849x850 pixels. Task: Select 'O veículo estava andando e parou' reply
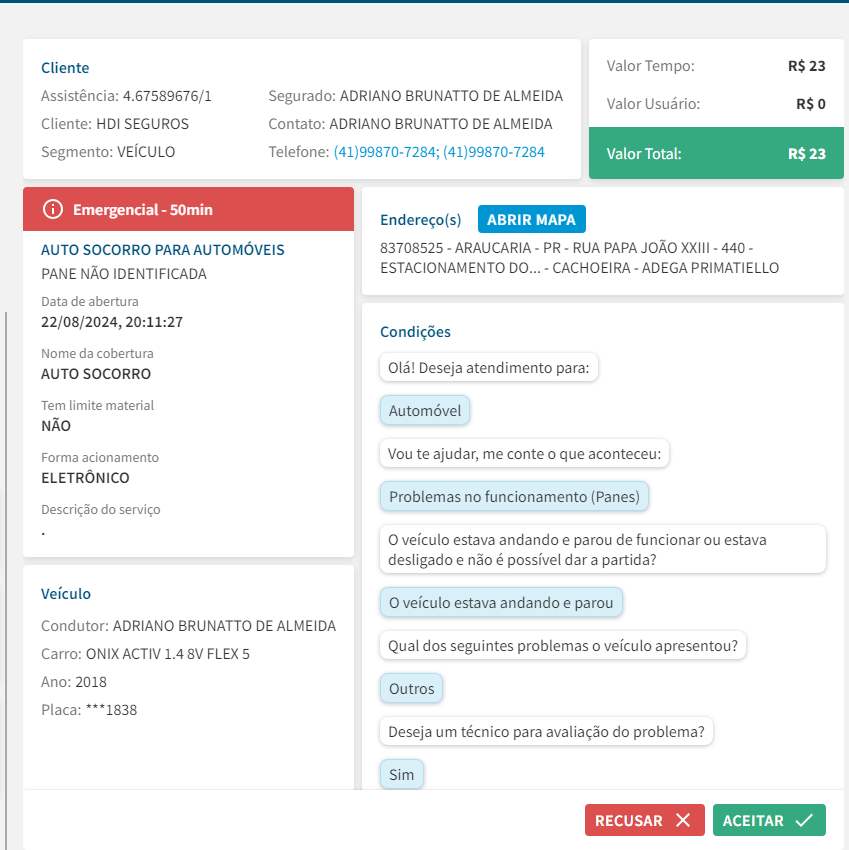pyautogui.click(x=502, y=602)
